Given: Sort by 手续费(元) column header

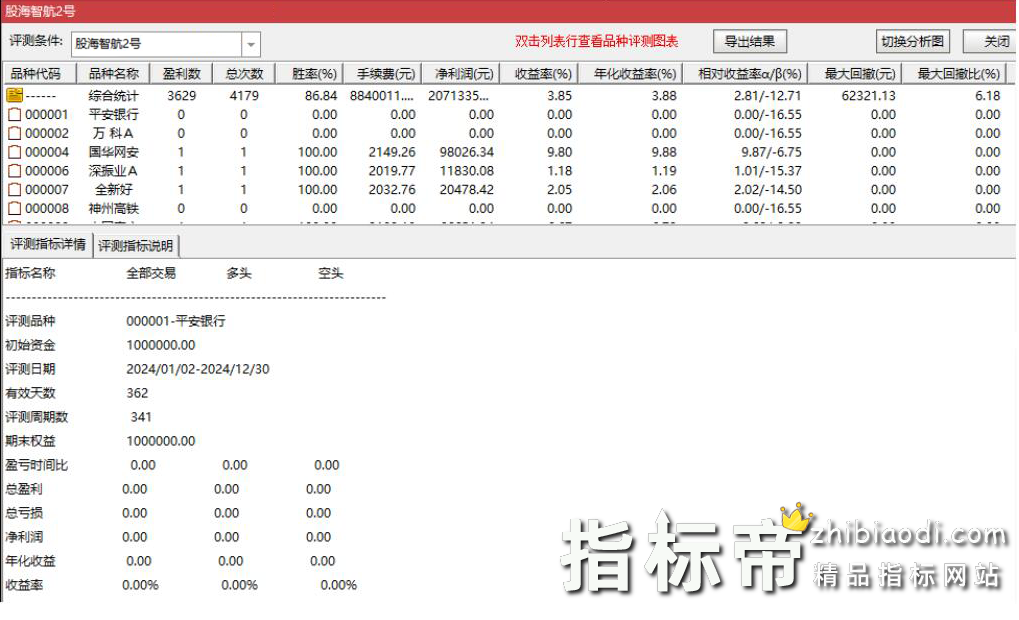Looking at the screenshot, I should (383, 73).
